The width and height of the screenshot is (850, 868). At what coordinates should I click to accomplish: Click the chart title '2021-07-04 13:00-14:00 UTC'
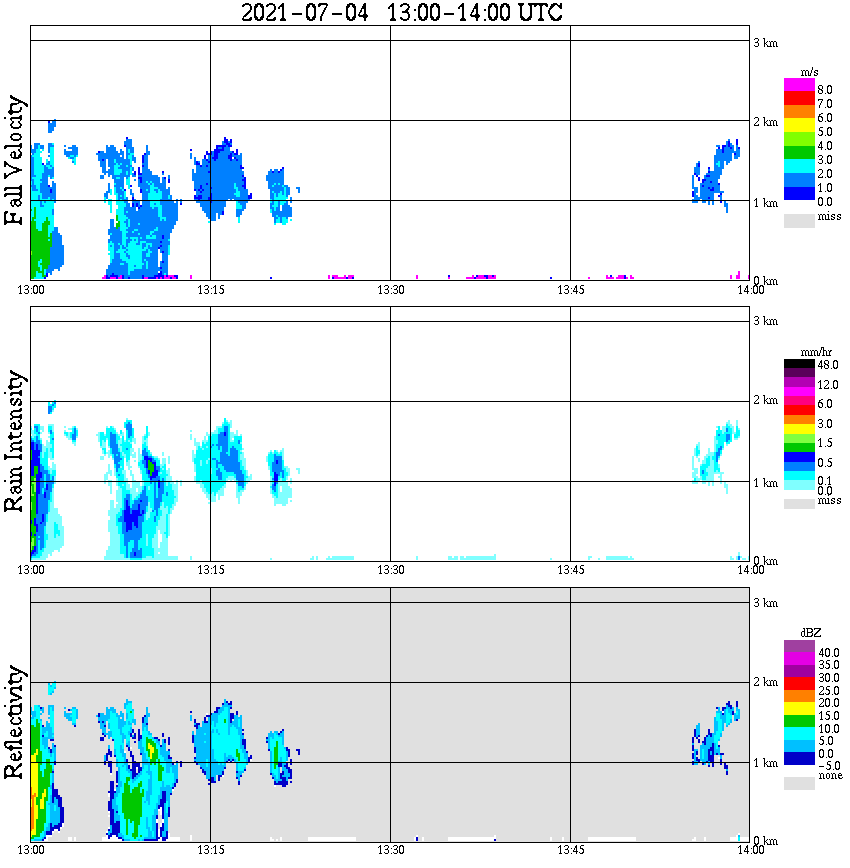point(401,12)
